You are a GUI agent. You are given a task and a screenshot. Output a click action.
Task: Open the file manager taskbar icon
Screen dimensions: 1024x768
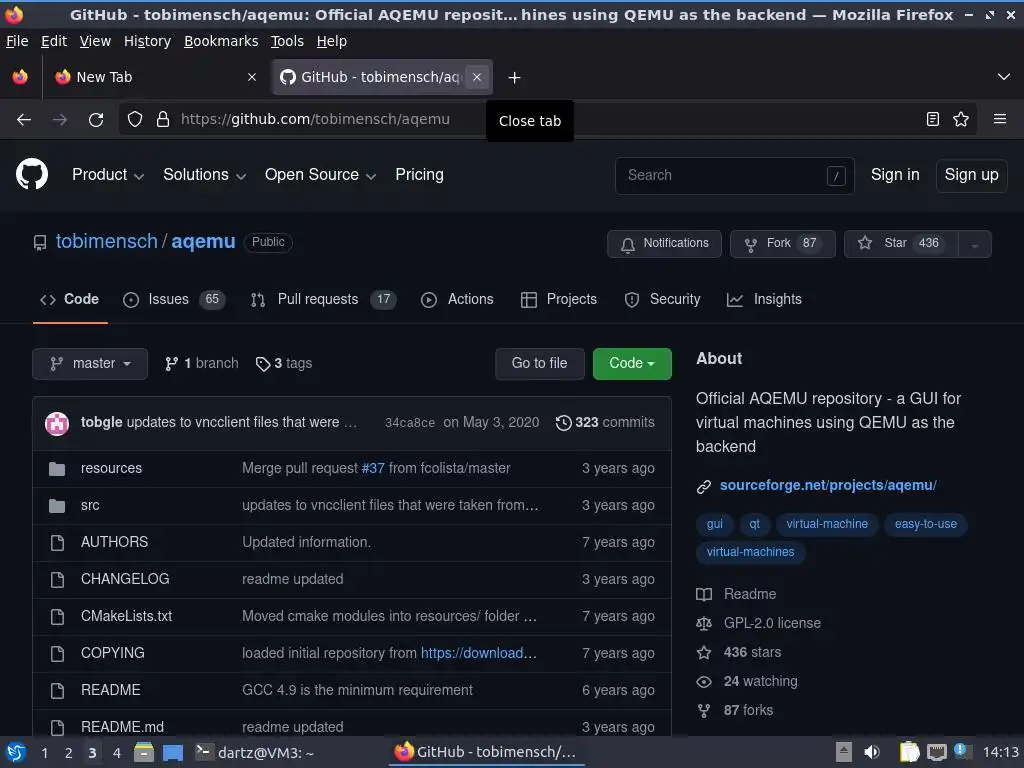click(x=144, y=752)
